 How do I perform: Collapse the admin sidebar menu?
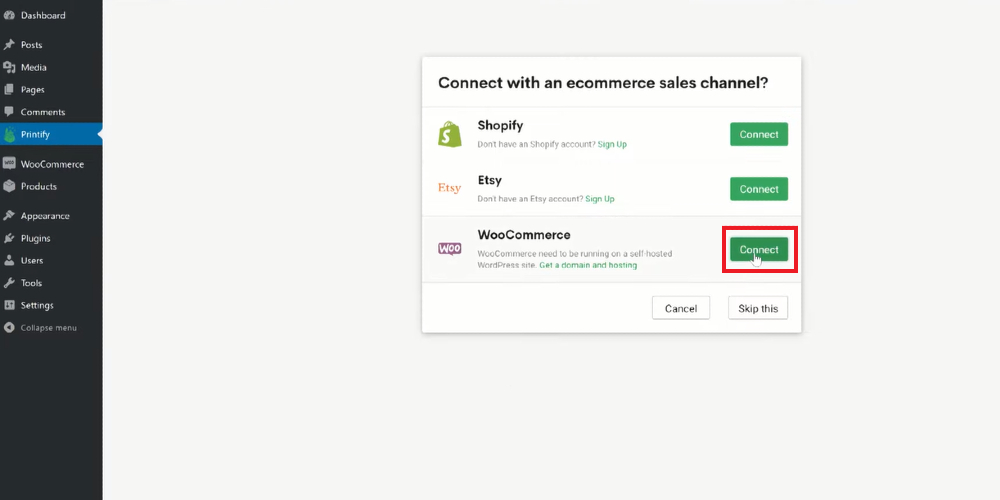(51, 328)
